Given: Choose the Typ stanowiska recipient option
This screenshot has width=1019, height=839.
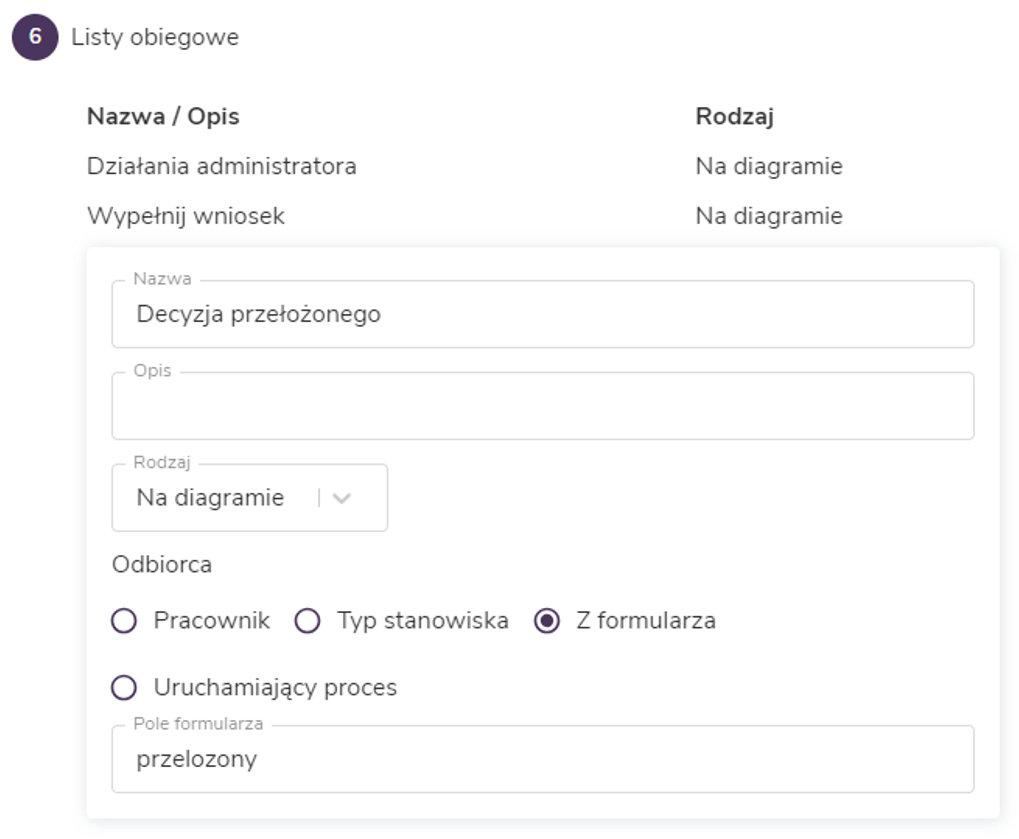Looking at the screenshot, I should (308, 621).
